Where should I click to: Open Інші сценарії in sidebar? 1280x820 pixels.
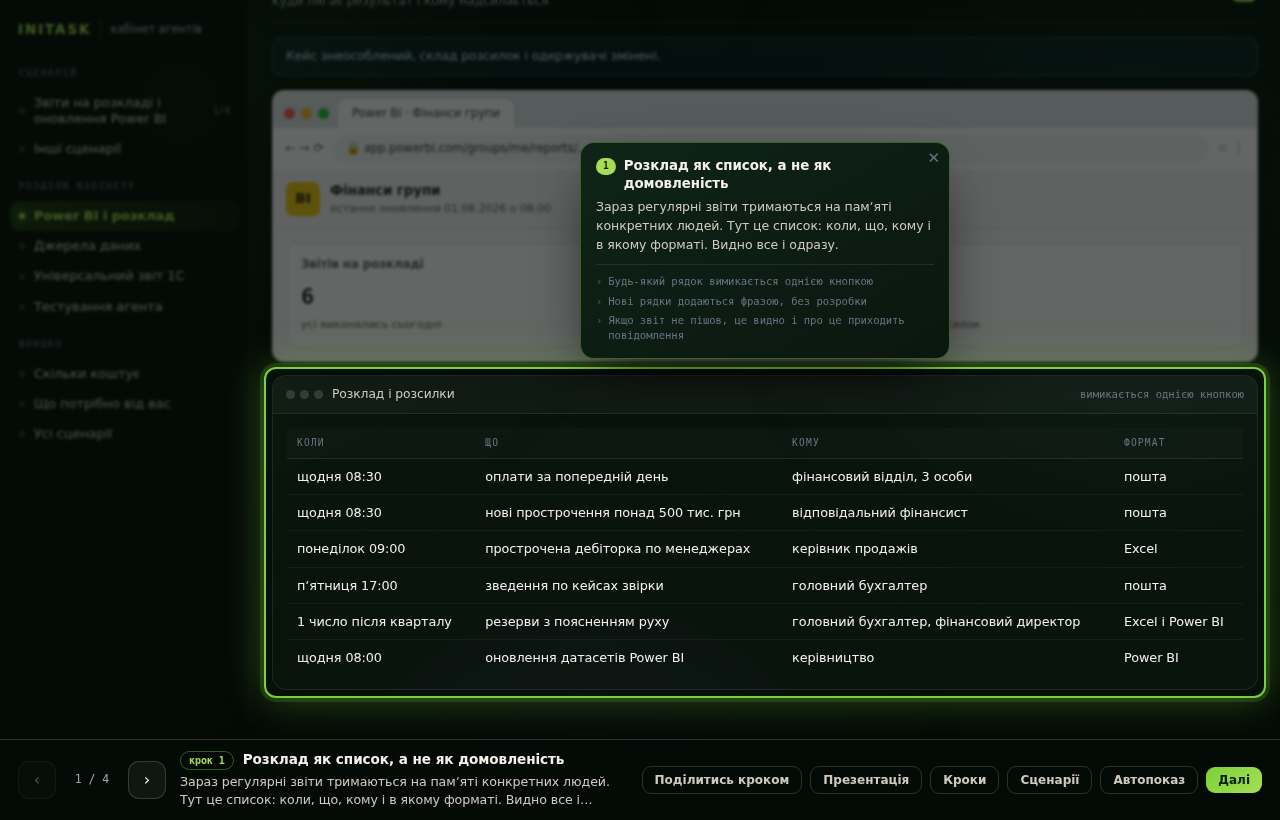[124, 148]
